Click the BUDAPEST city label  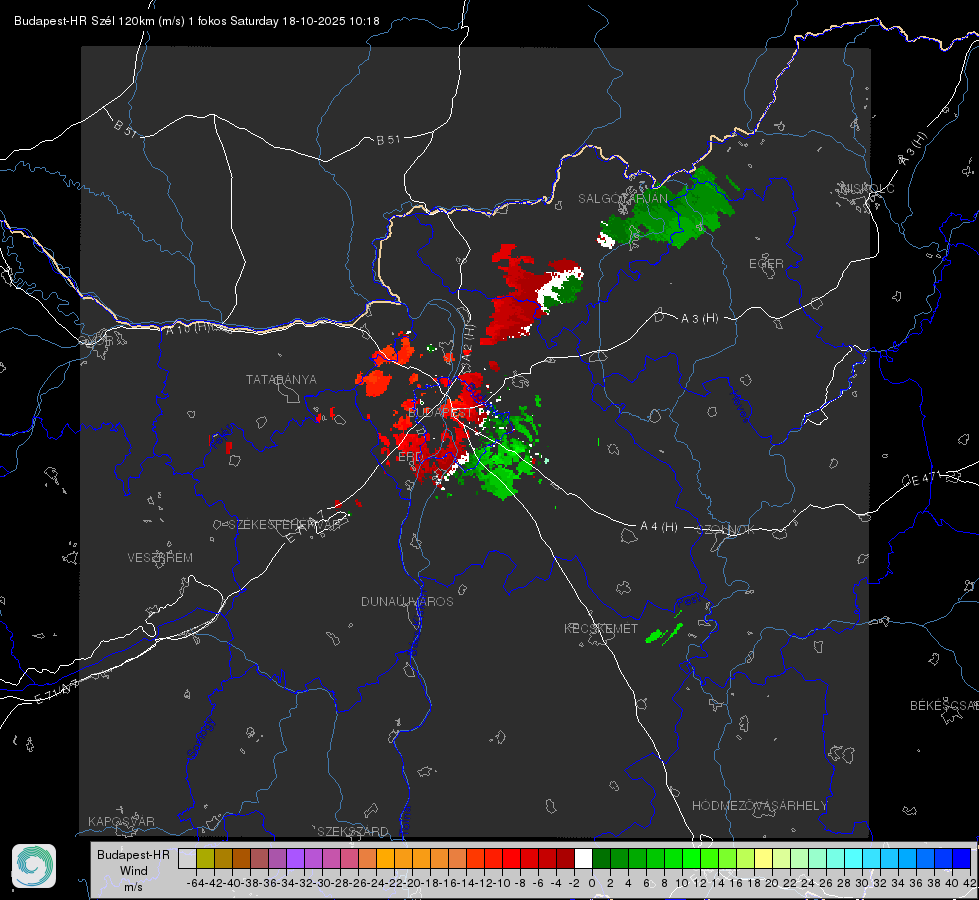tap(440, 413)
